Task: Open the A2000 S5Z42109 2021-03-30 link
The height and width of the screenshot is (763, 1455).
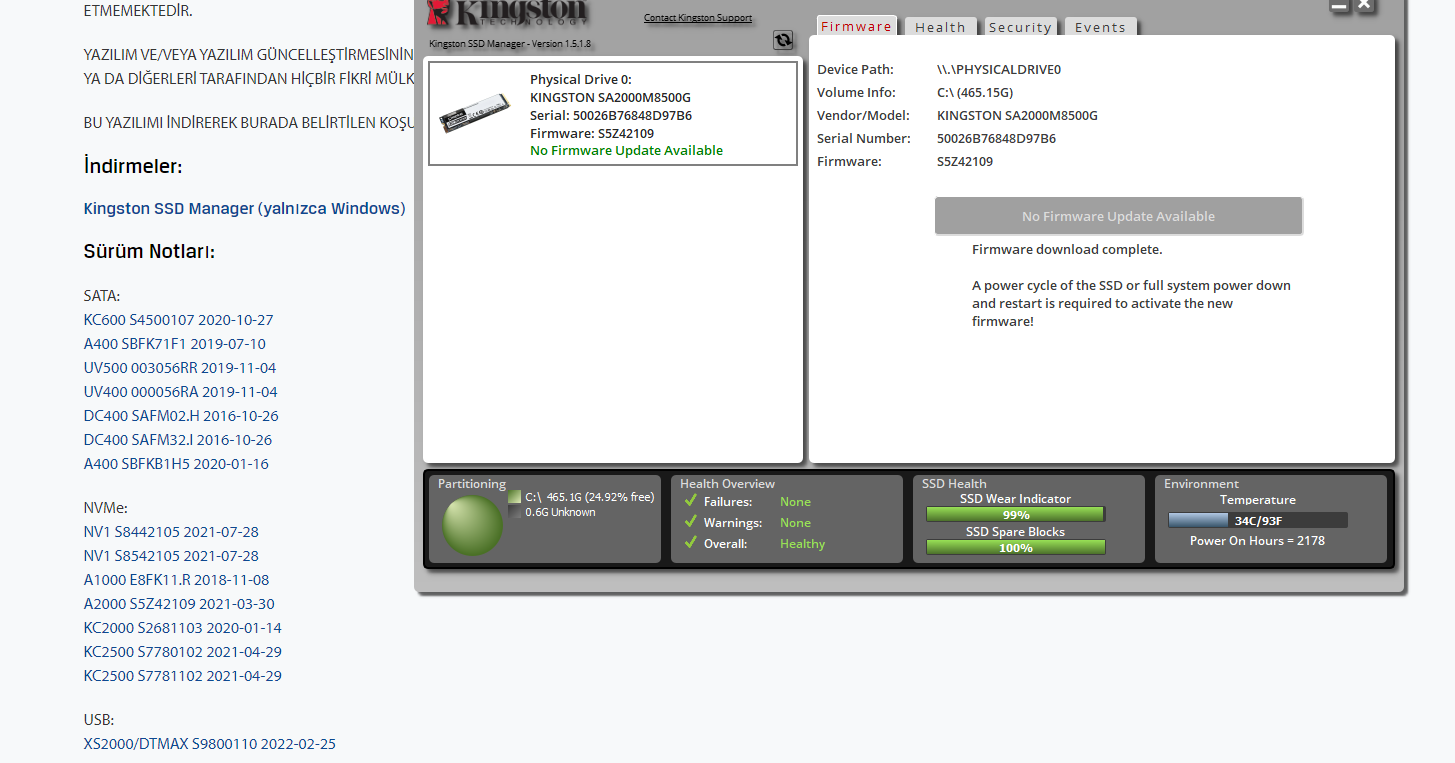Action: [x=179, y=604]
